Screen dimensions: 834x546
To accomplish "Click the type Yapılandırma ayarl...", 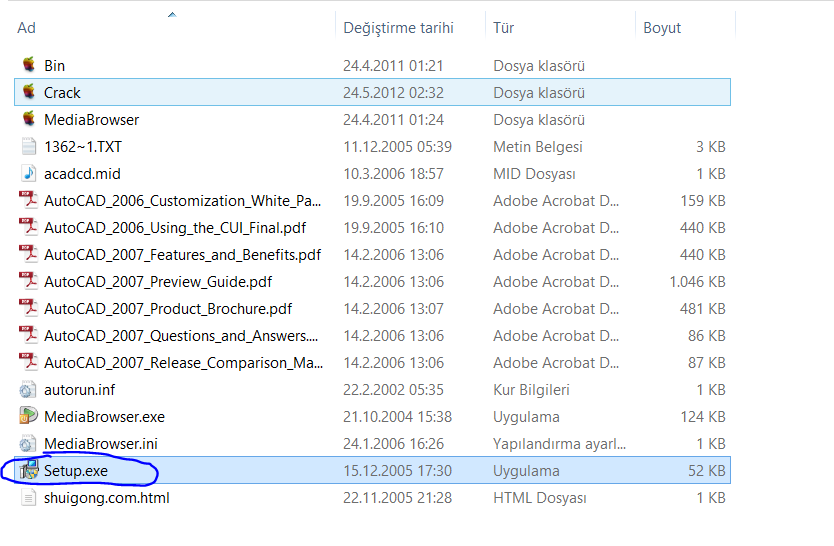I will pyautogui.click(x=560, y=444).
